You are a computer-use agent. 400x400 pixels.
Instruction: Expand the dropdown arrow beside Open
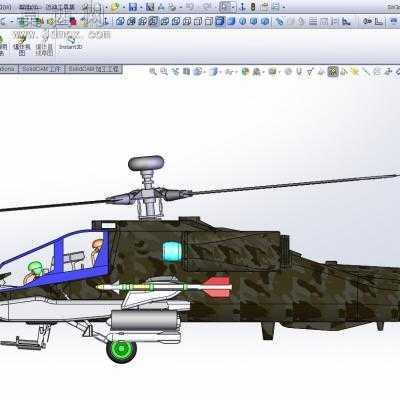pyautogui.click(x=124, y=7)
